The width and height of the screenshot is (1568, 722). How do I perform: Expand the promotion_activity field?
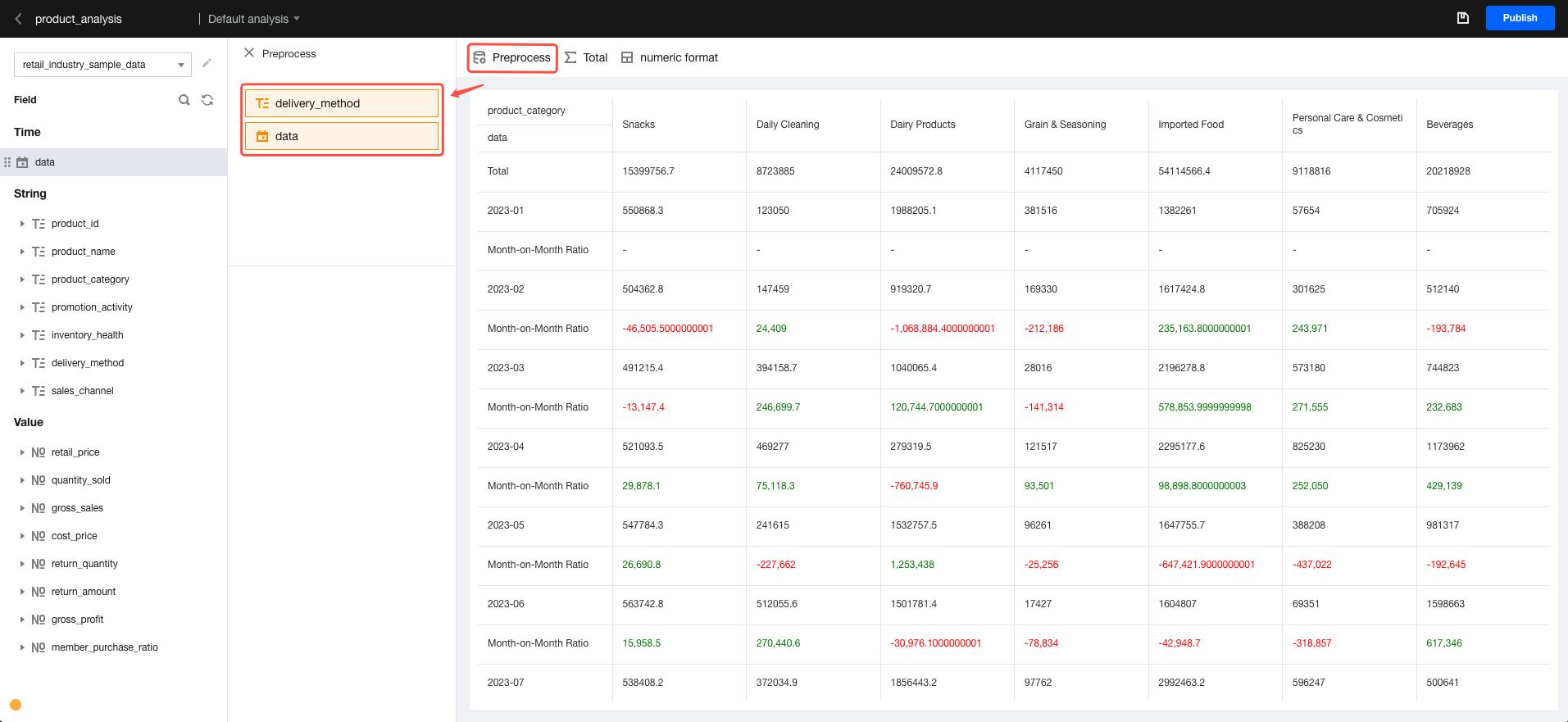coord(22,307)
